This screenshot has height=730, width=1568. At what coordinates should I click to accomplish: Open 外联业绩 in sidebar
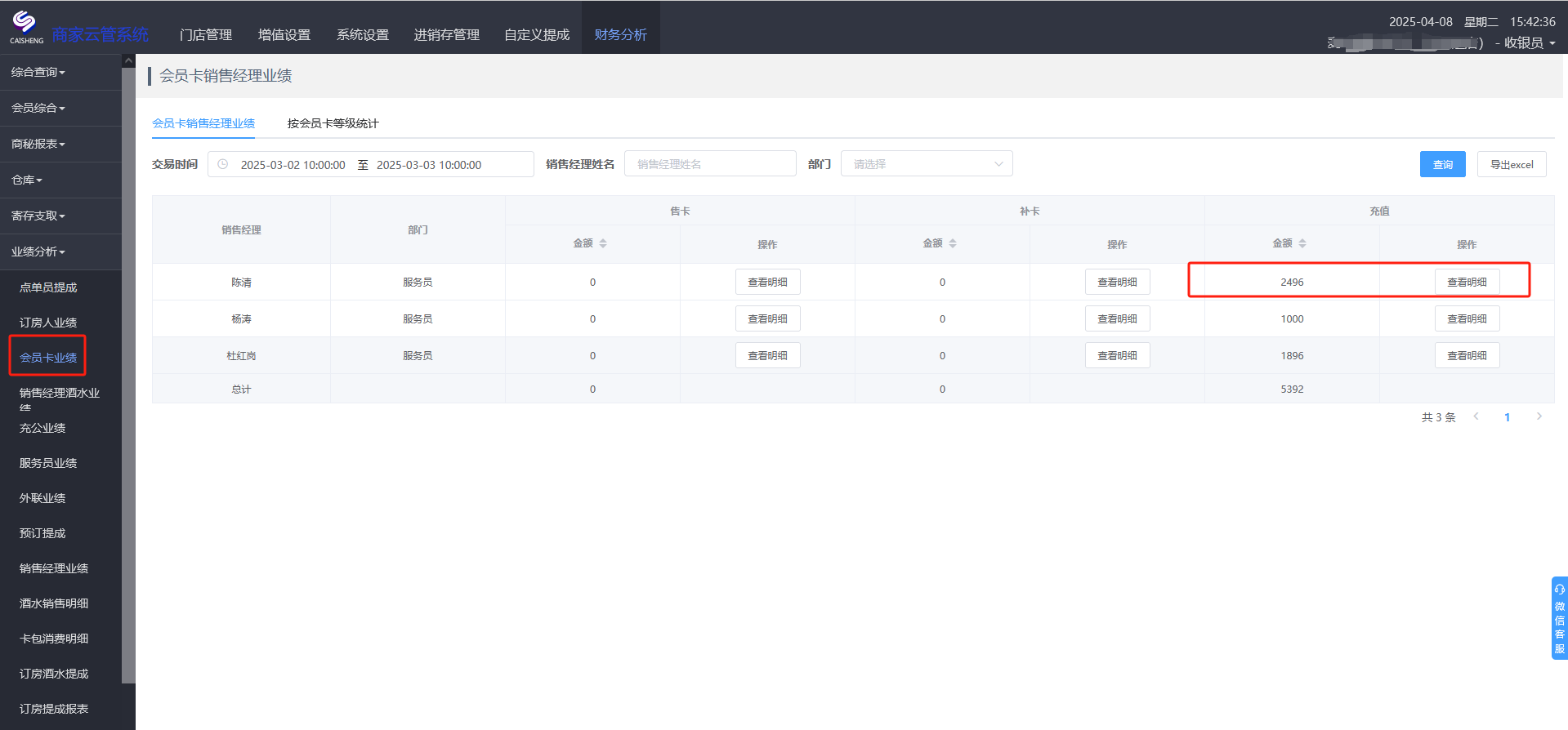(x=42, y=498)
